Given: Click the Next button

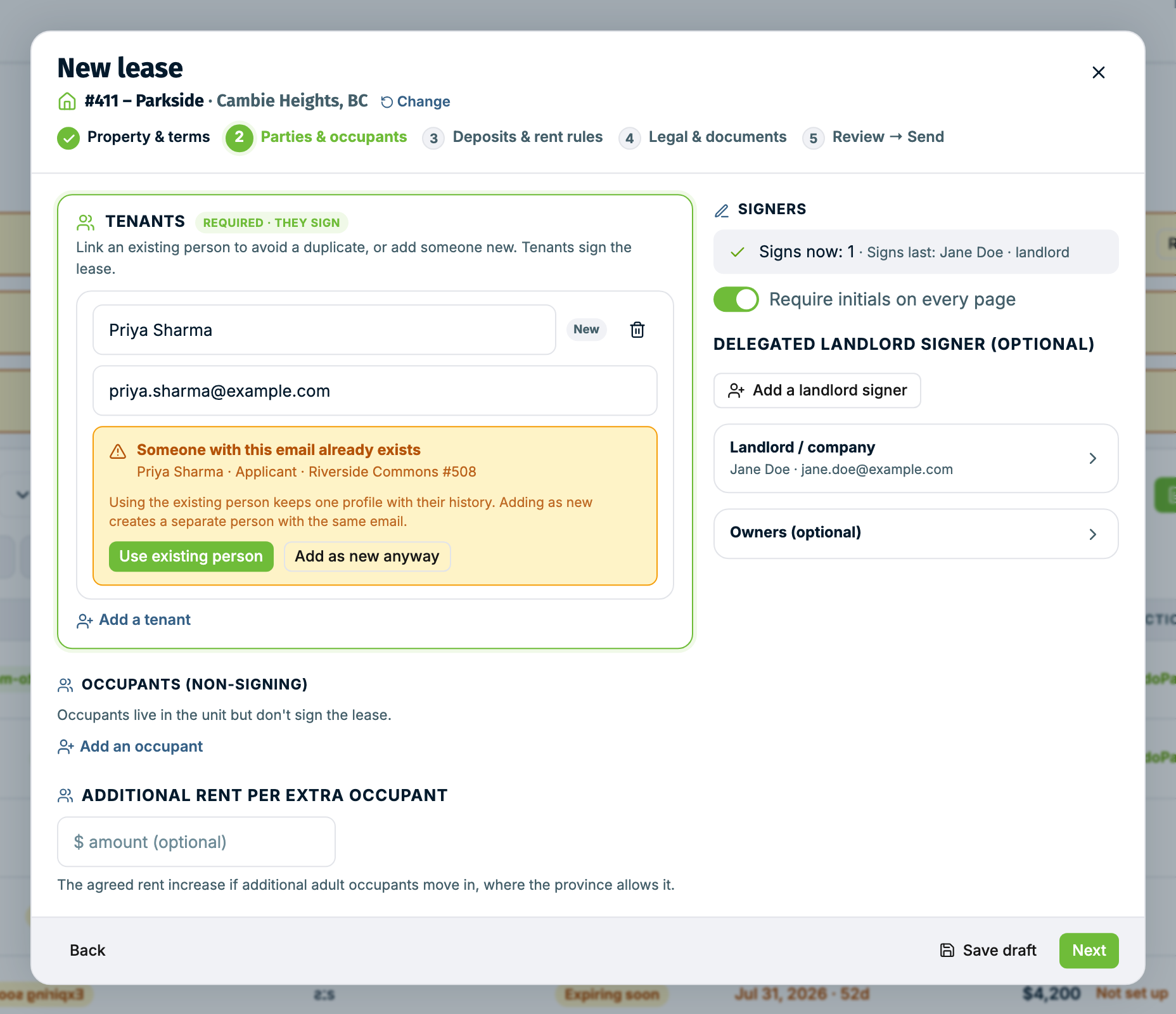Looking at the screenshot, I should (x=1089, y=951).
